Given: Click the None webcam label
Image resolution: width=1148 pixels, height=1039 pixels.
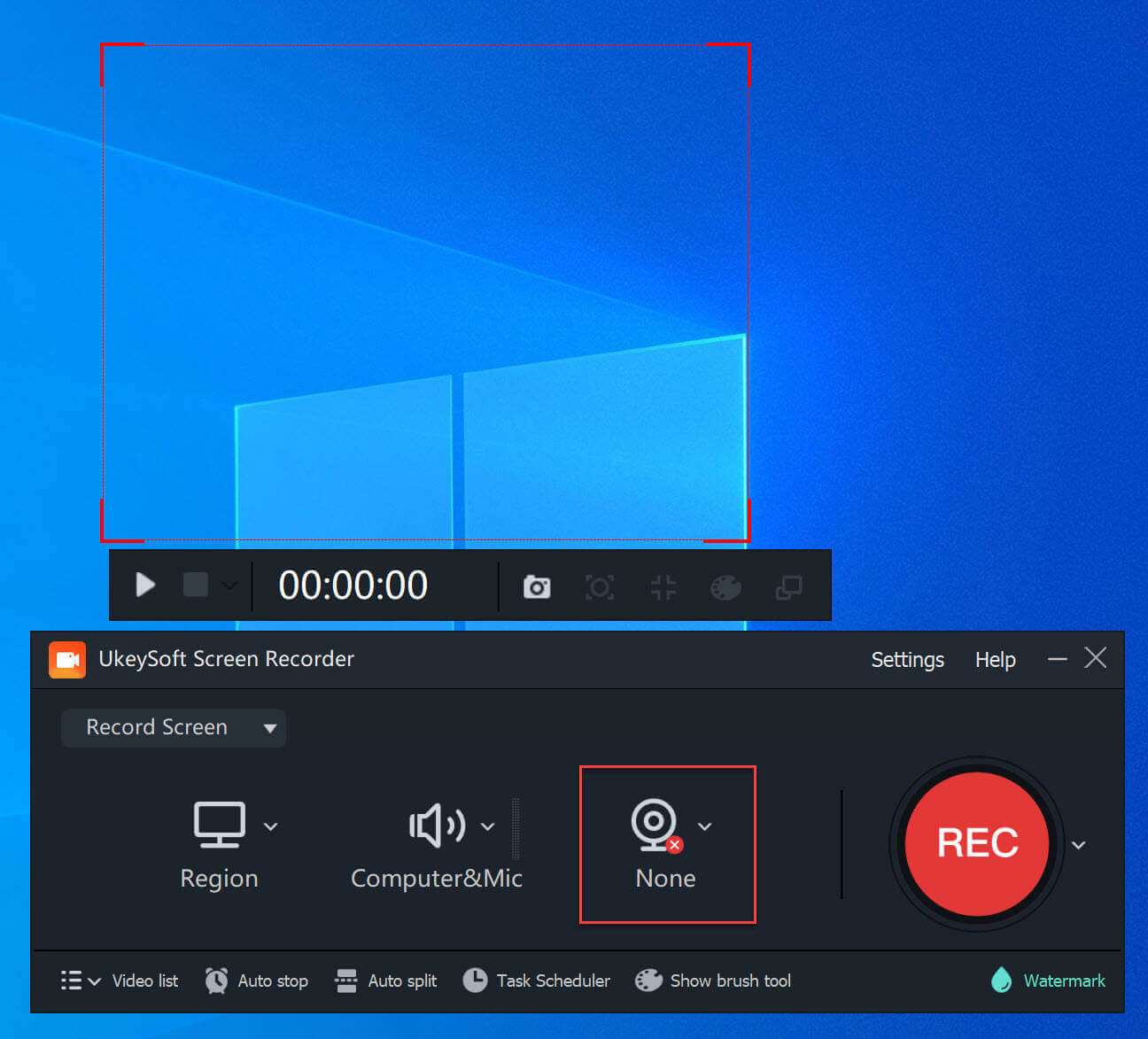Looking at the screenshot, I should click(x=665, y=879).
